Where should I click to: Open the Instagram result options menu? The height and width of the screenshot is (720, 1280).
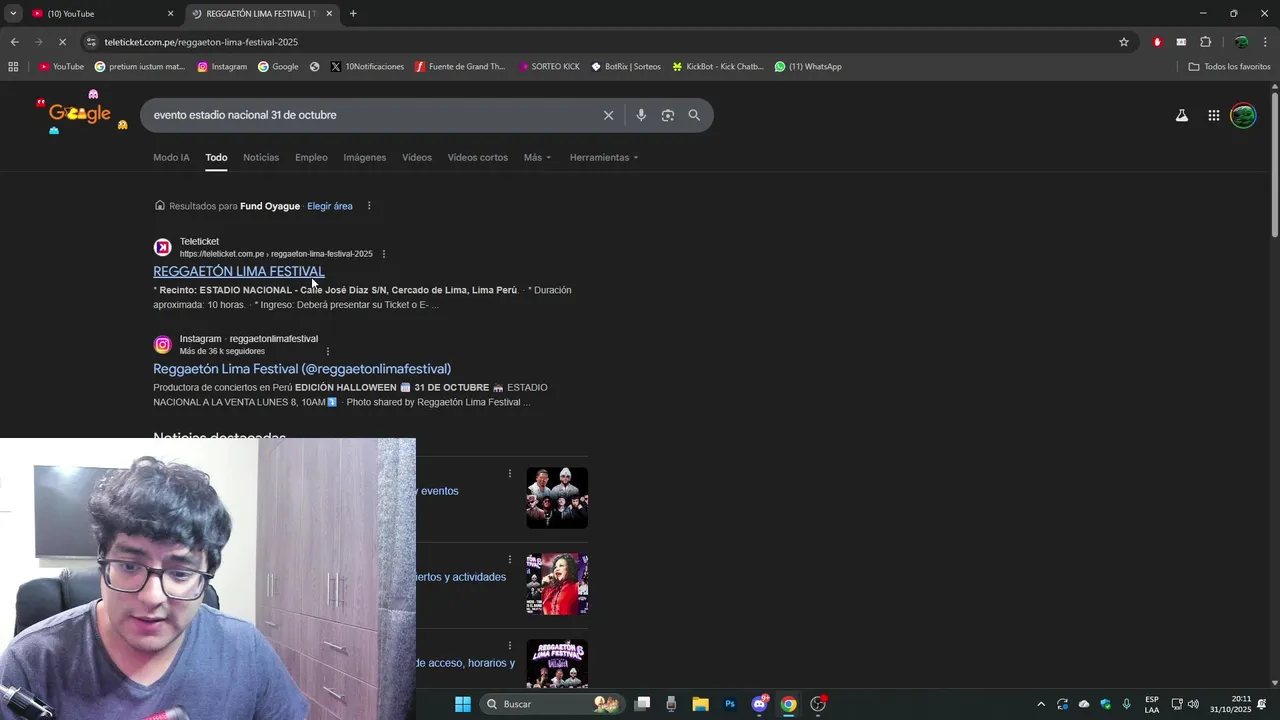click(328, 352)
